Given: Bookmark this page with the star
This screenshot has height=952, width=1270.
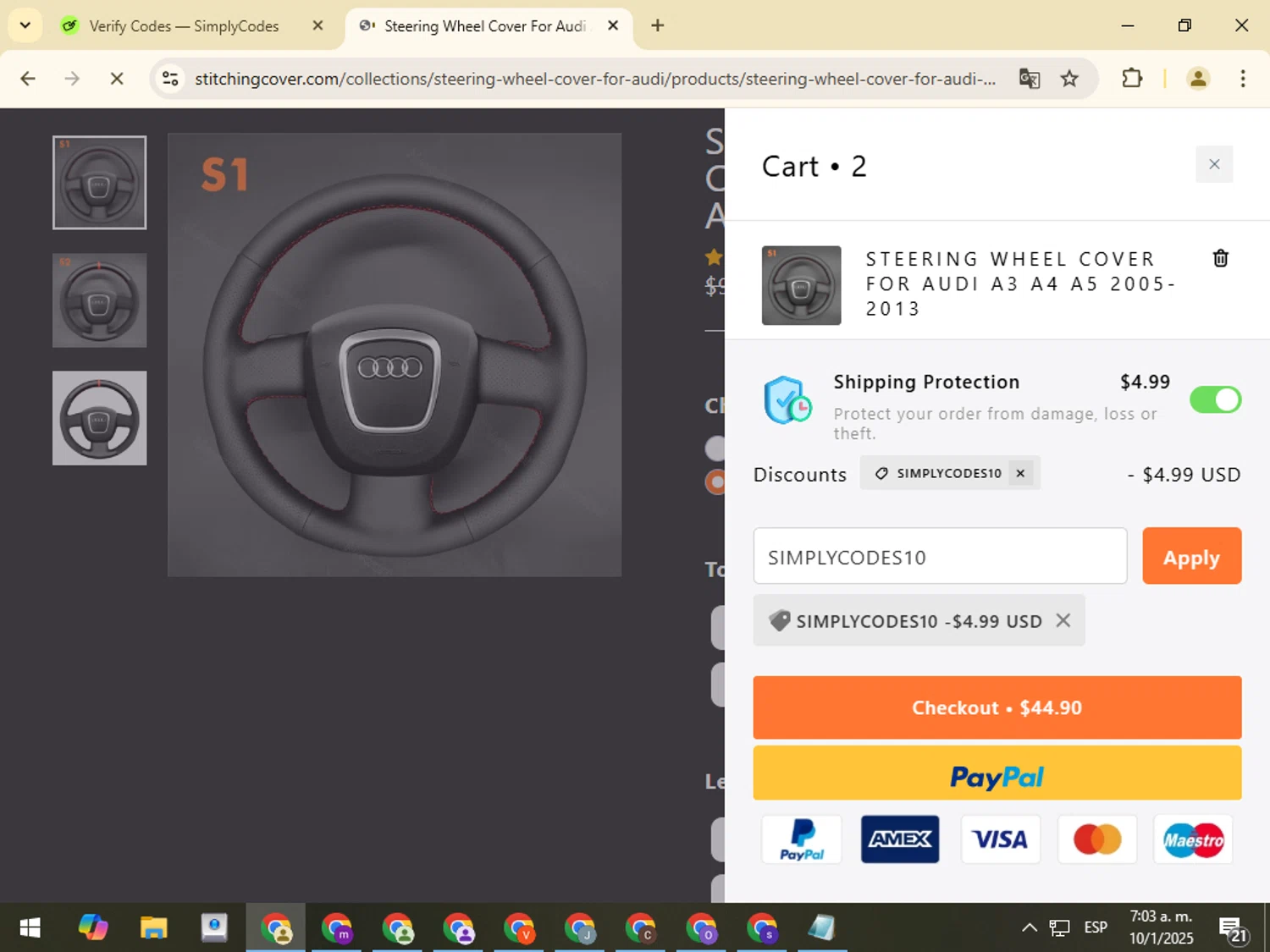Looking at the screenshot, I should (x=1069, y=79).
